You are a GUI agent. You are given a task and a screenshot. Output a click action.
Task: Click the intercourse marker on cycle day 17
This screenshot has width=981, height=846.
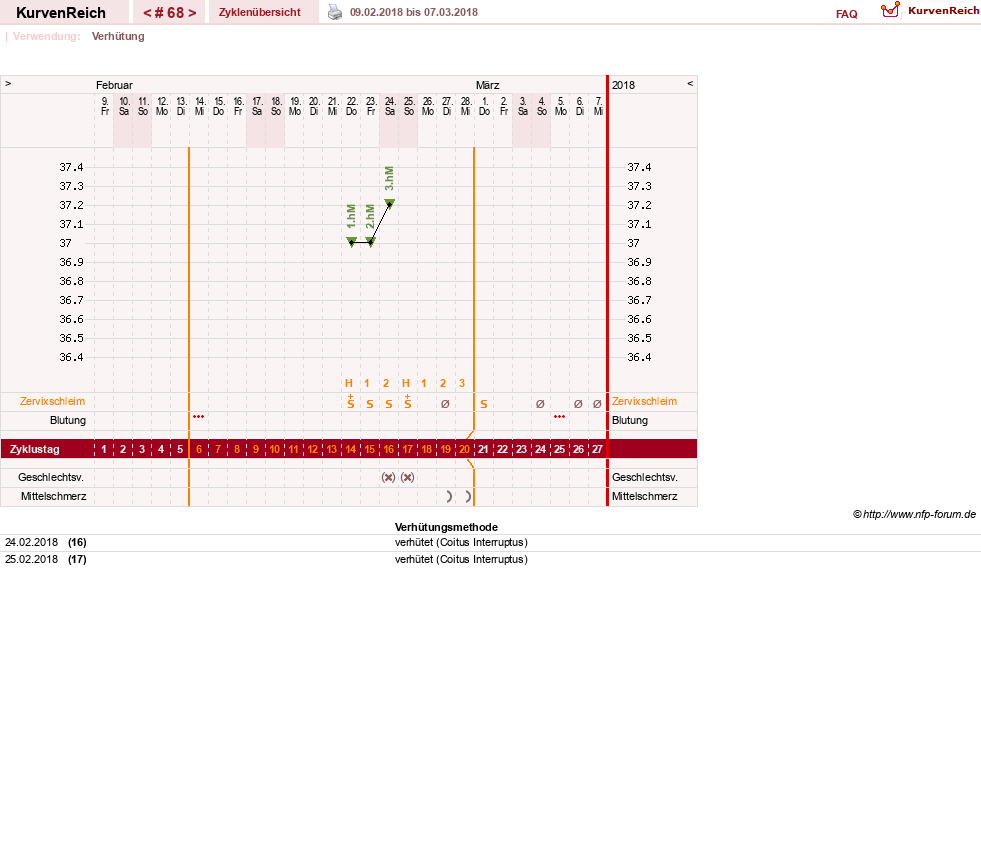point(407,477)
